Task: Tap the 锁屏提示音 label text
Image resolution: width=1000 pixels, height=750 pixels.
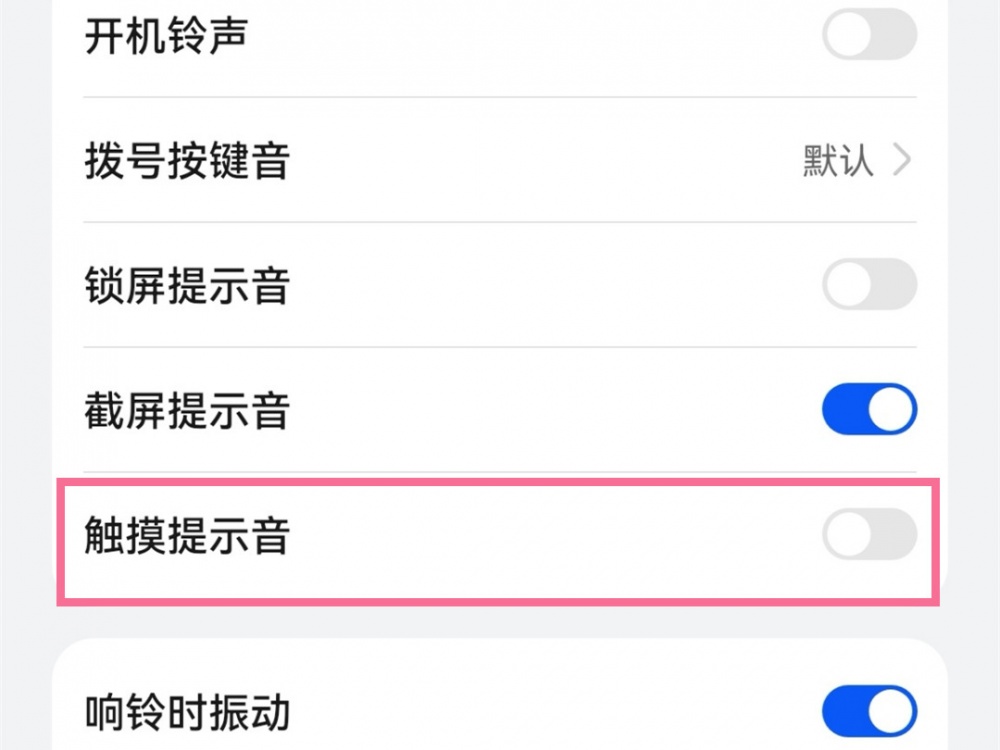Action: tap(187, 285)
